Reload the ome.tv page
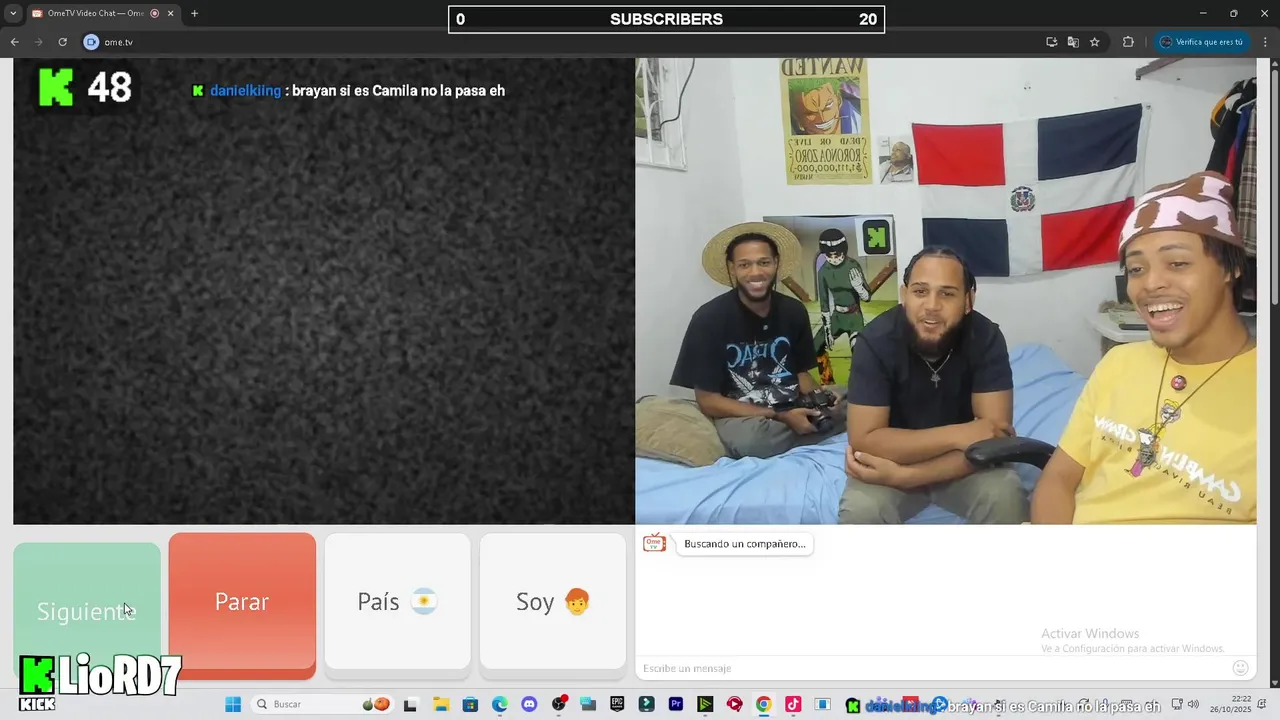Viewport: 1280px width, 720px height. (62, 42)
